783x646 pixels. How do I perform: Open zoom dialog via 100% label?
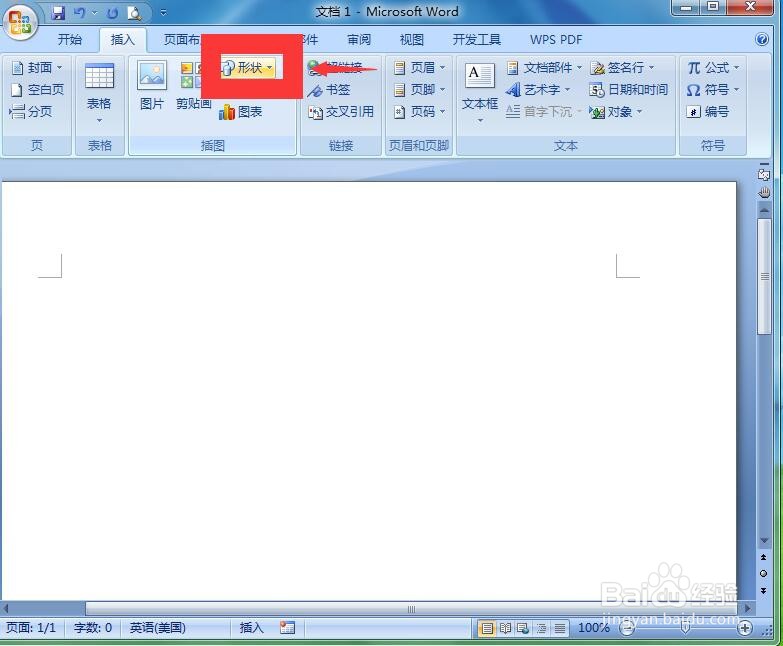[594, 628]
